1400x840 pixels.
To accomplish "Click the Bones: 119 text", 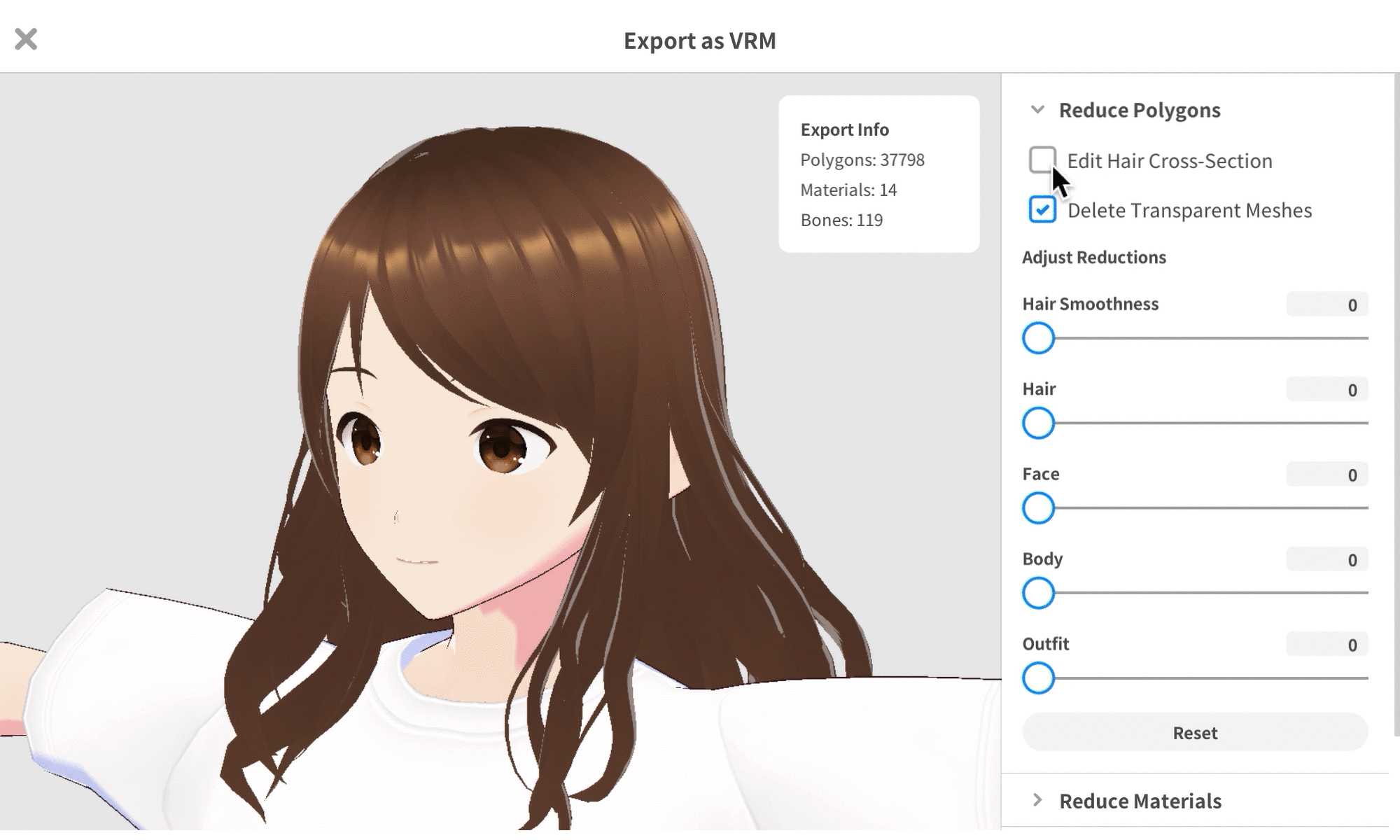I will [x=841, y=220].
